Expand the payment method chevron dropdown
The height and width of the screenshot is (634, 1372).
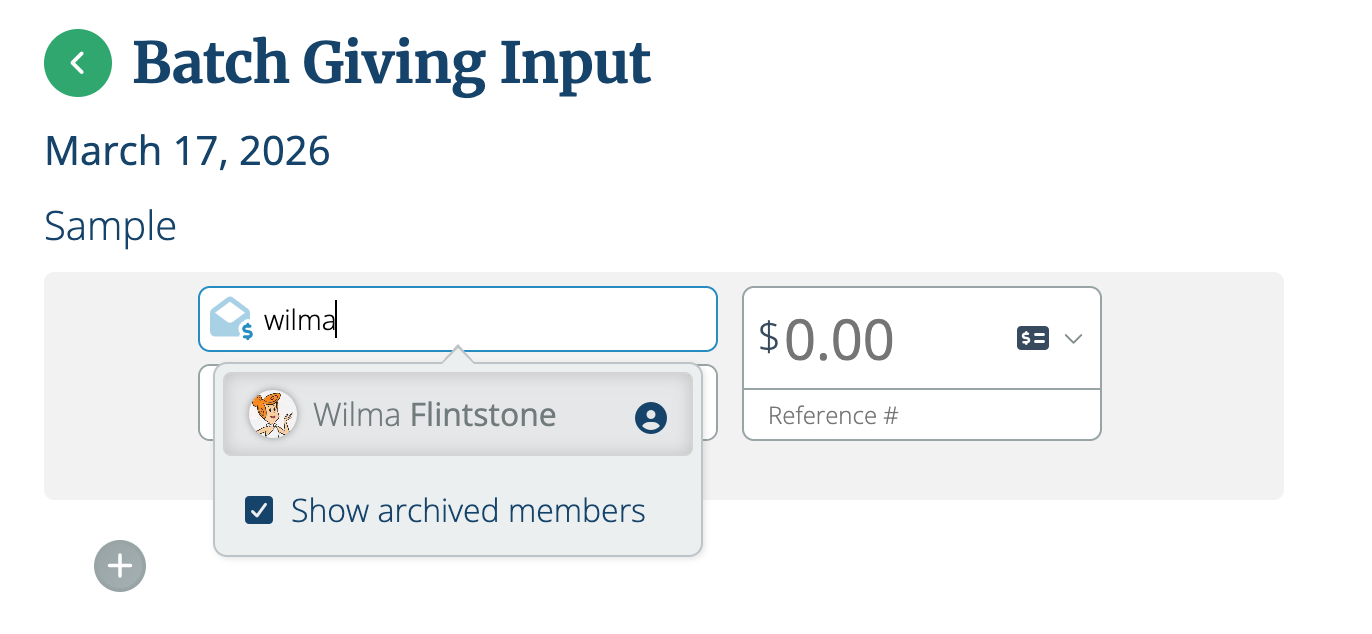pos(1073,339)
